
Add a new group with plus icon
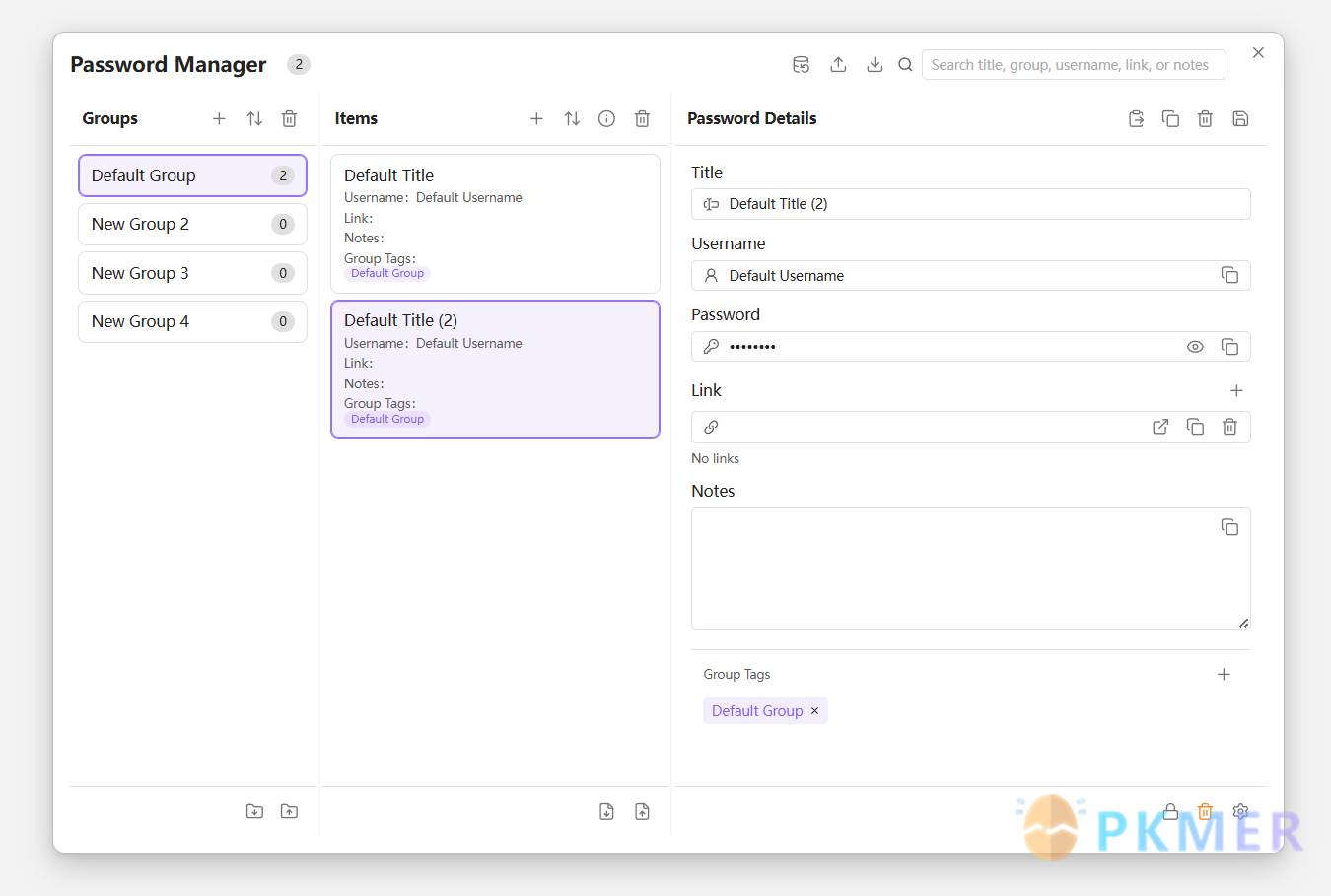(219, 119)
